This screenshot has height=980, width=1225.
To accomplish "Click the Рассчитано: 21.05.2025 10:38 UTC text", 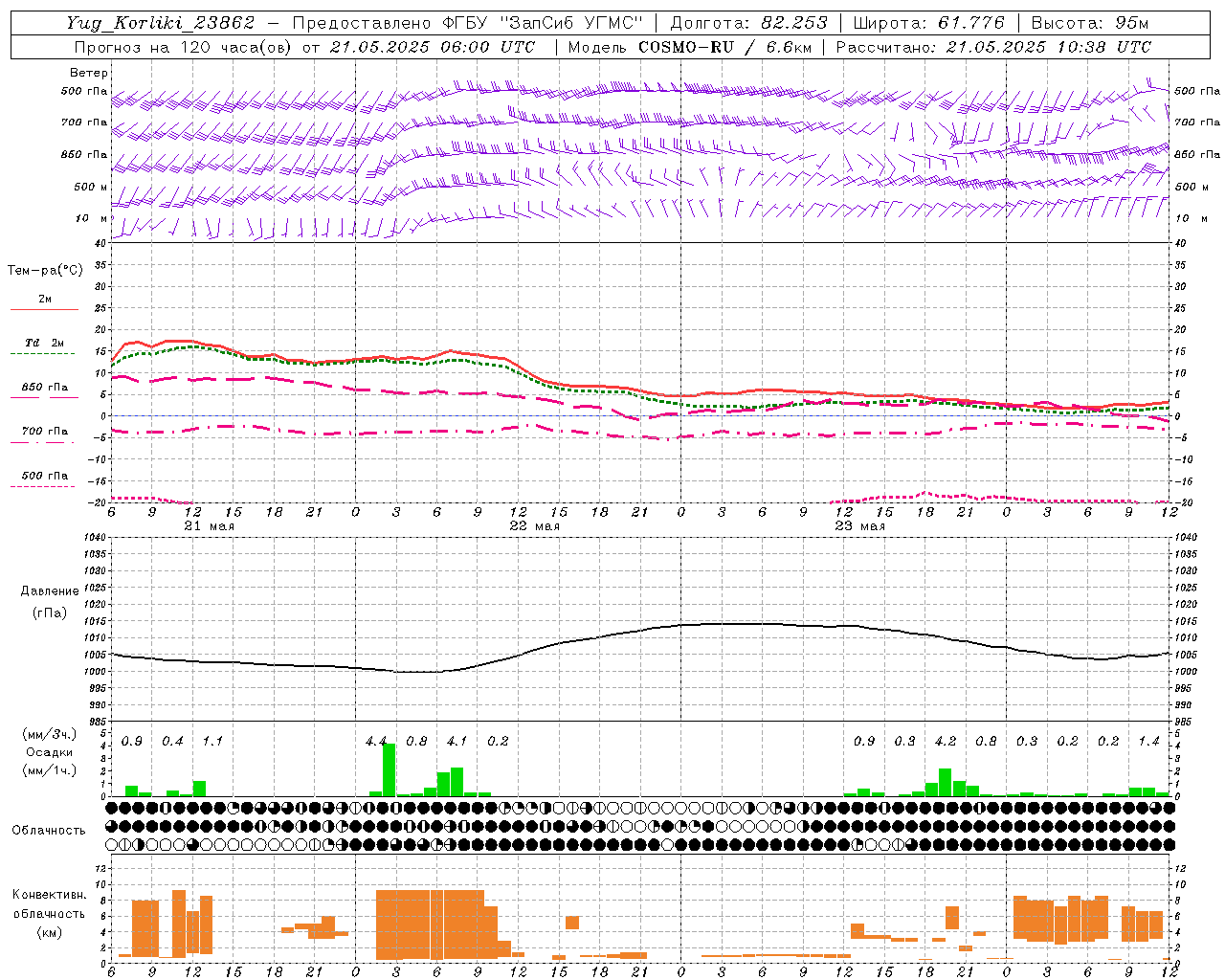I will tap(993, 47).
